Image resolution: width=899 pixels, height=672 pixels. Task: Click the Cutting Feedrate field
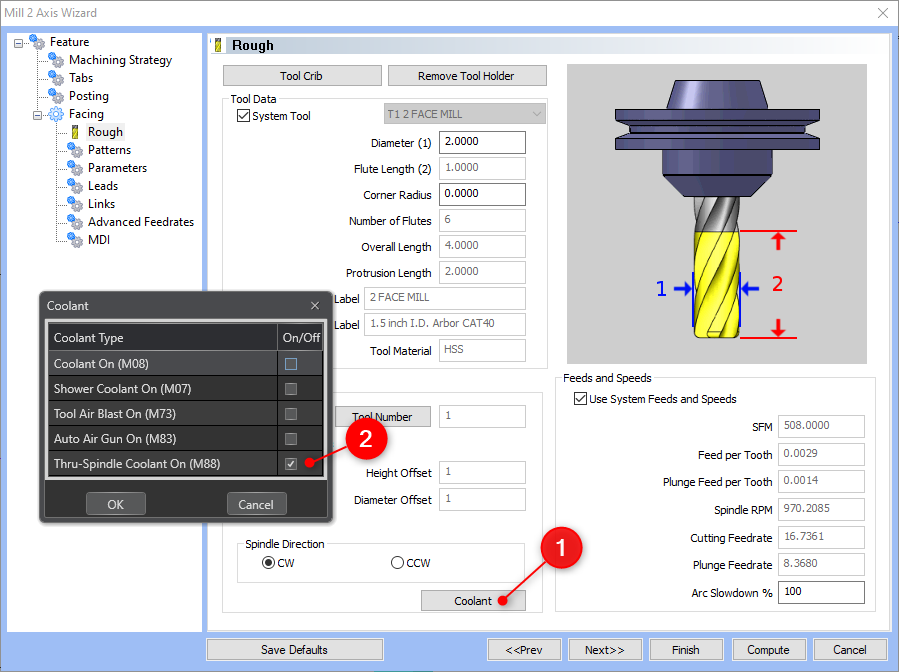(x=821, y=537)
